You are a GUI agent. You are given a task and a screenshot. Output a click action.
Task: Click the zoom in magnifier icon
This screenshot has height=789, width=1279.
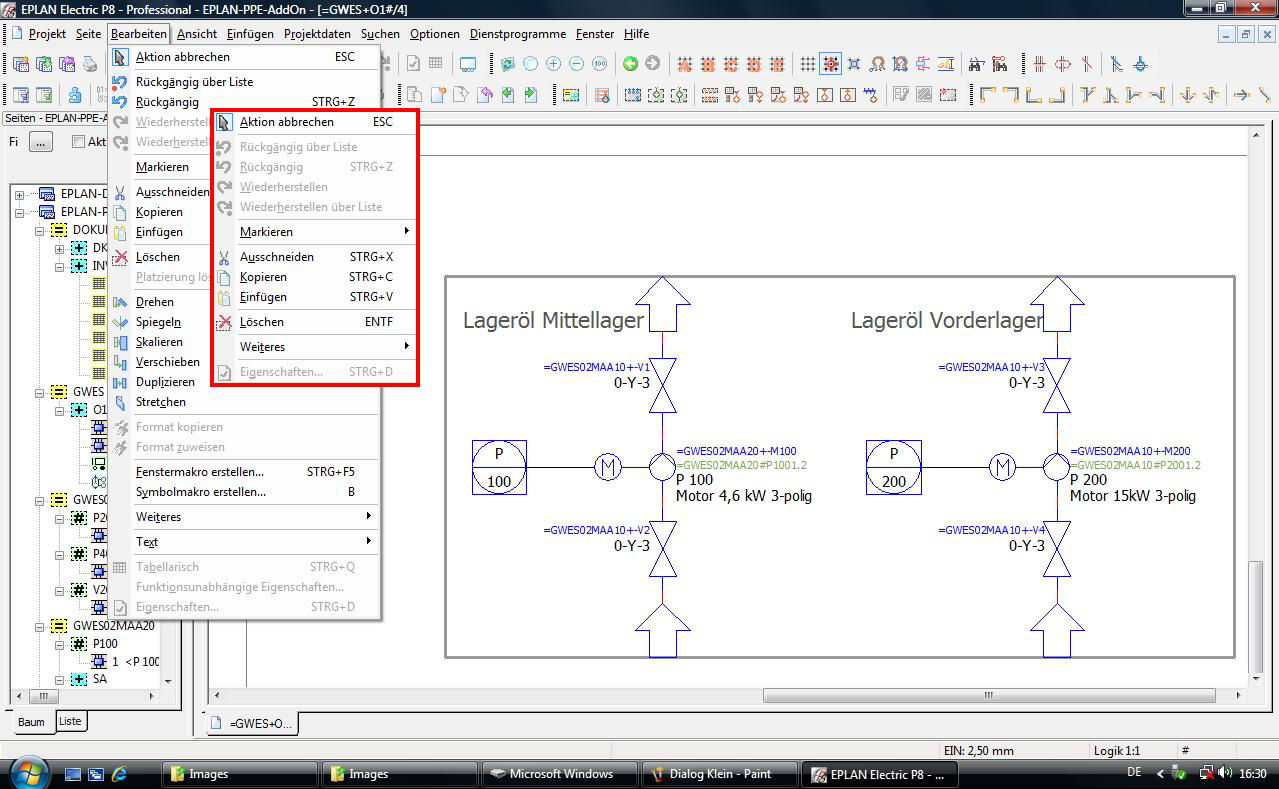pyautogui.click(x=553, y=64)
